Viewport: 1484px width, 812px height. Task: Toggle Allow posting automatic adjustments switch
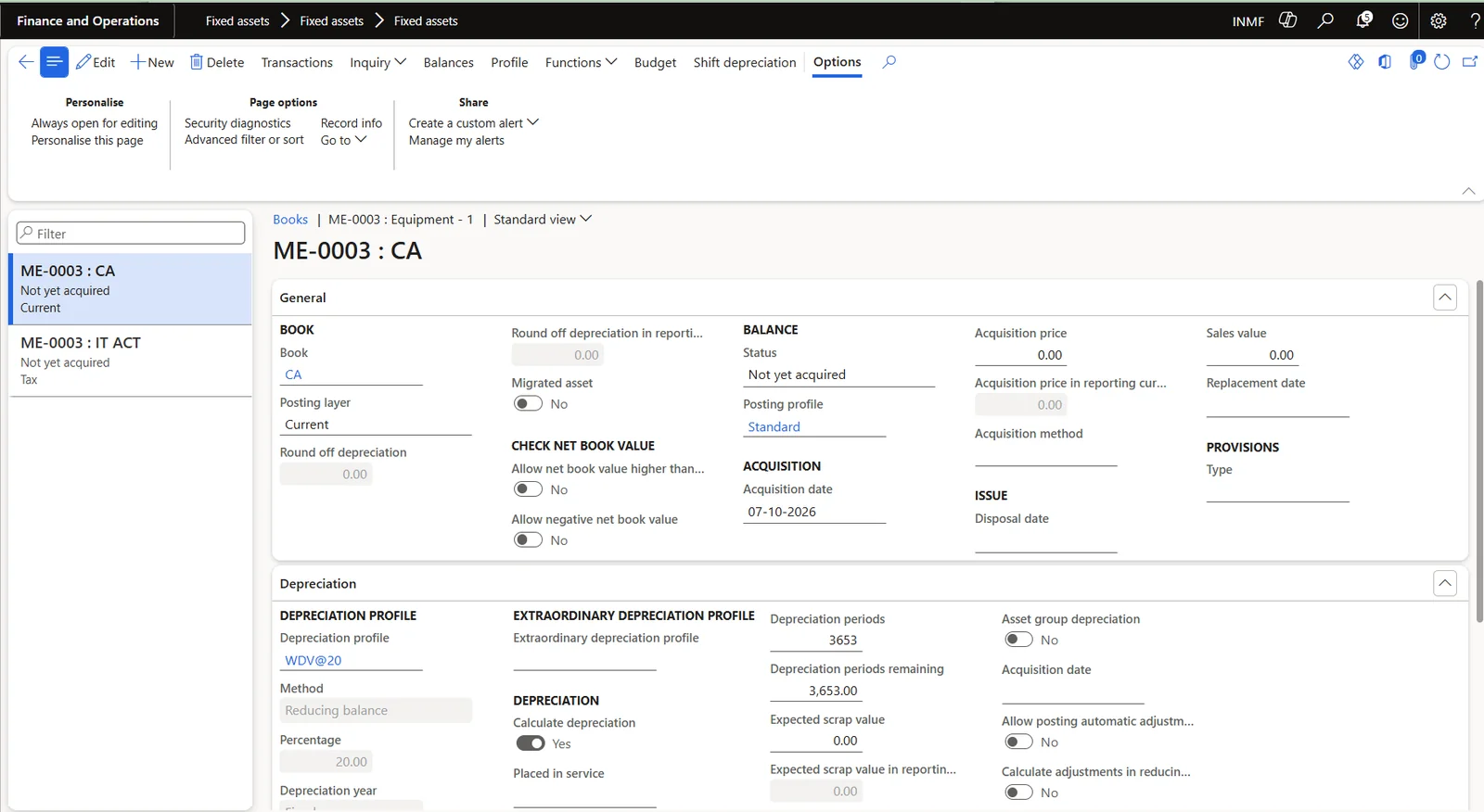click(1018, 742)
